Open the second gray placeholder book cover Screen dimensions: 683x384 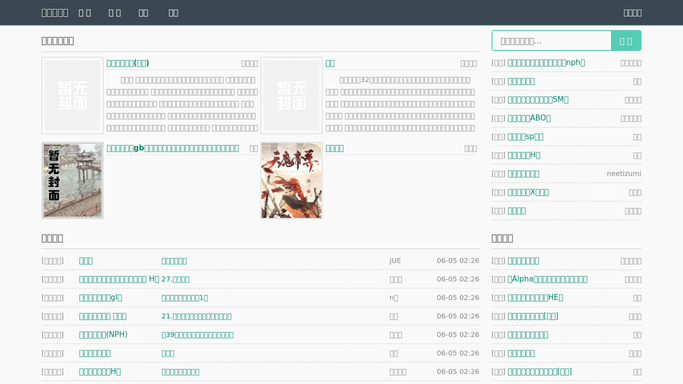point(291,95)
